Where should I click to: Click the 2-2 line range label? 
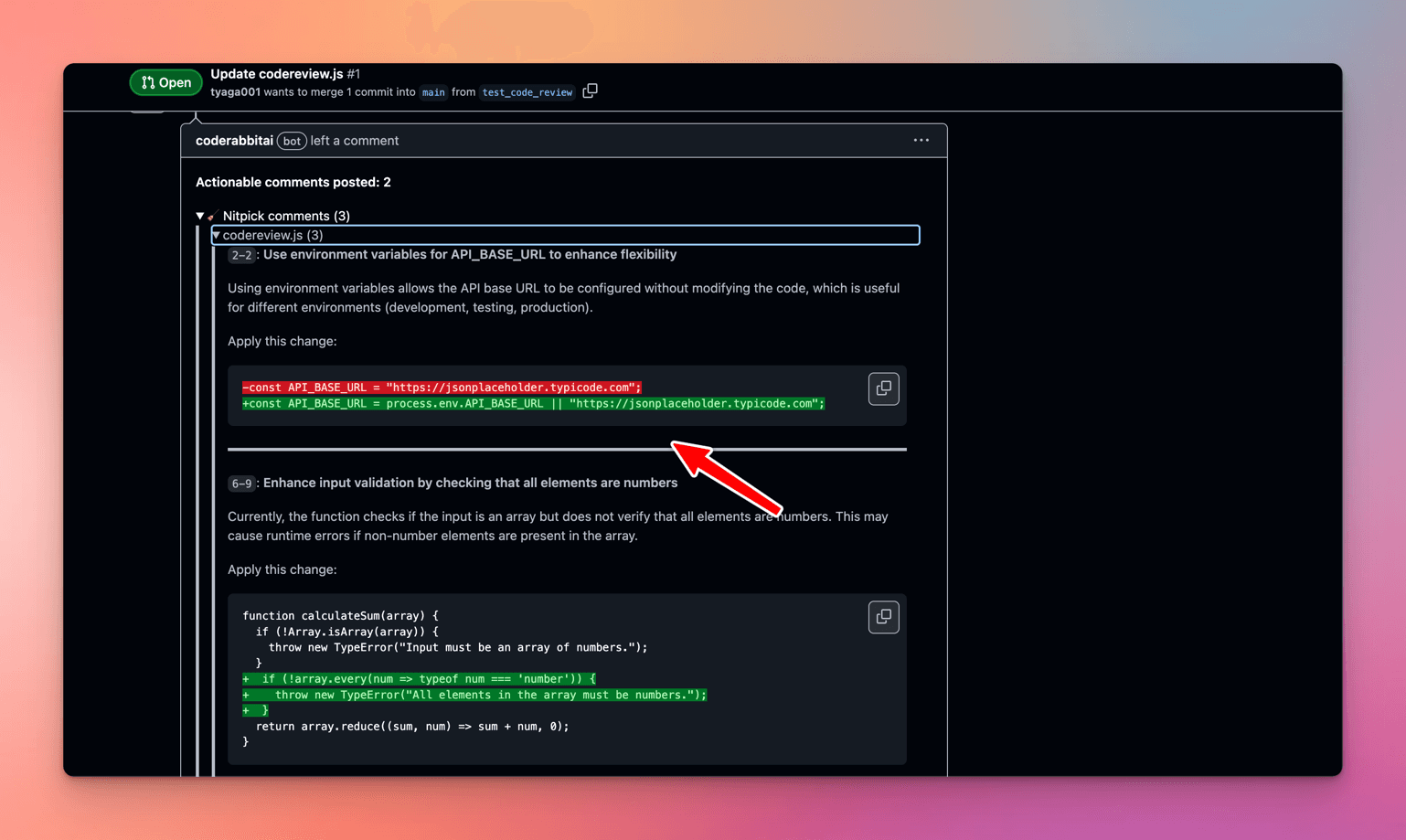[x=241, y=255]
